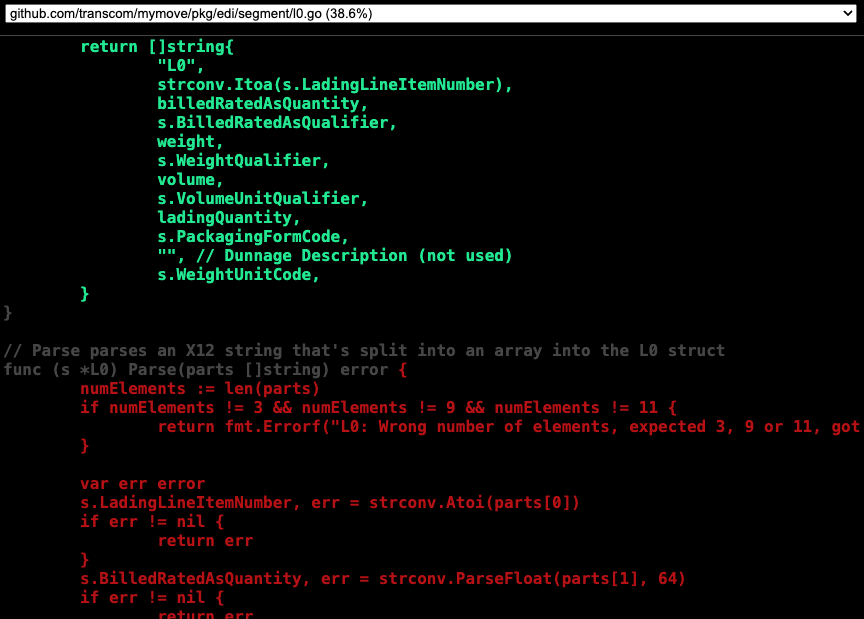Click the "weight," code line
This screenshot has width=864, height=619.
point(190,142)
